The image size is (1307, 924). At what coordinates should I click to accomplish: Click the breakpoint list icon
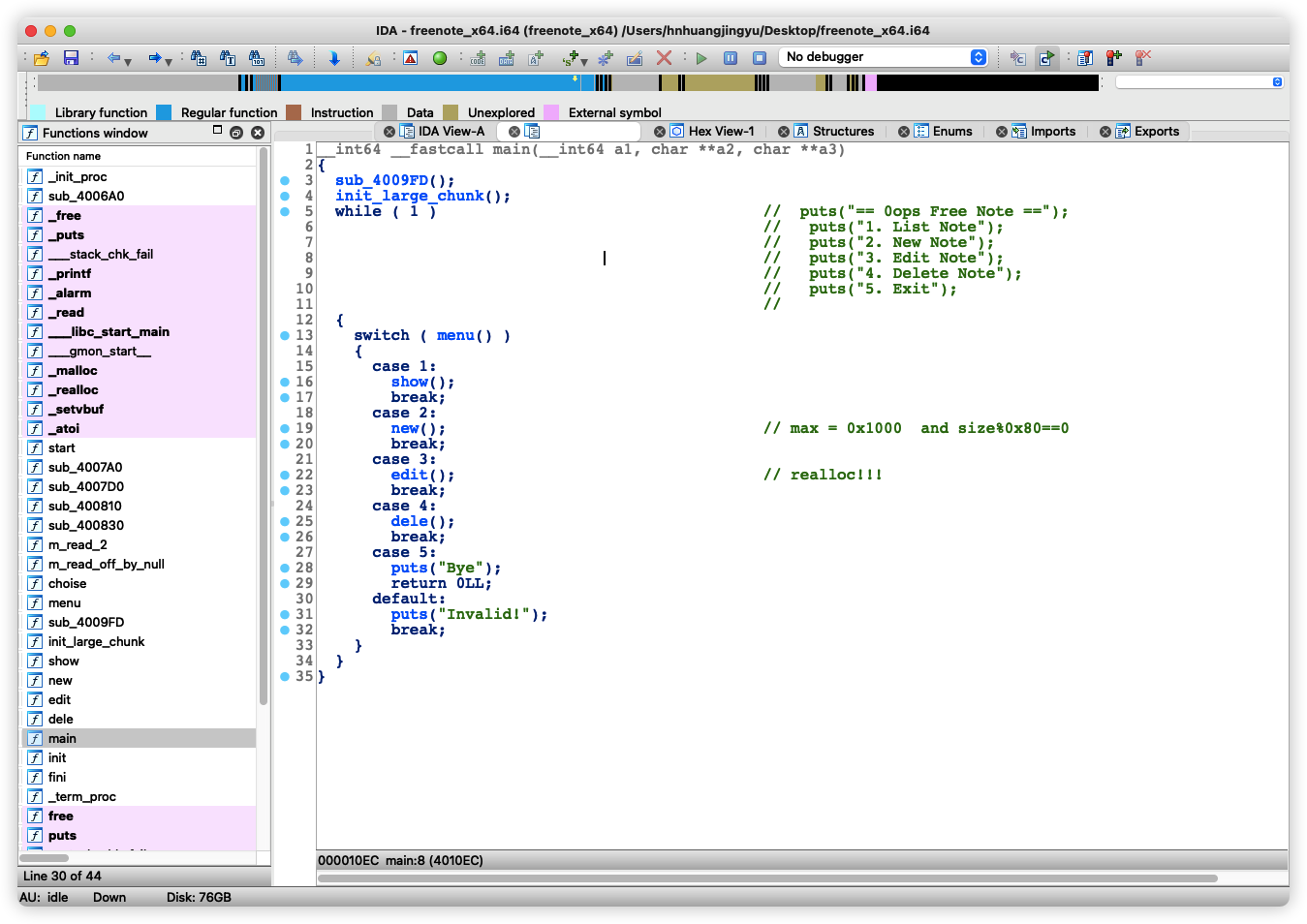click(x=1085, y=58)
